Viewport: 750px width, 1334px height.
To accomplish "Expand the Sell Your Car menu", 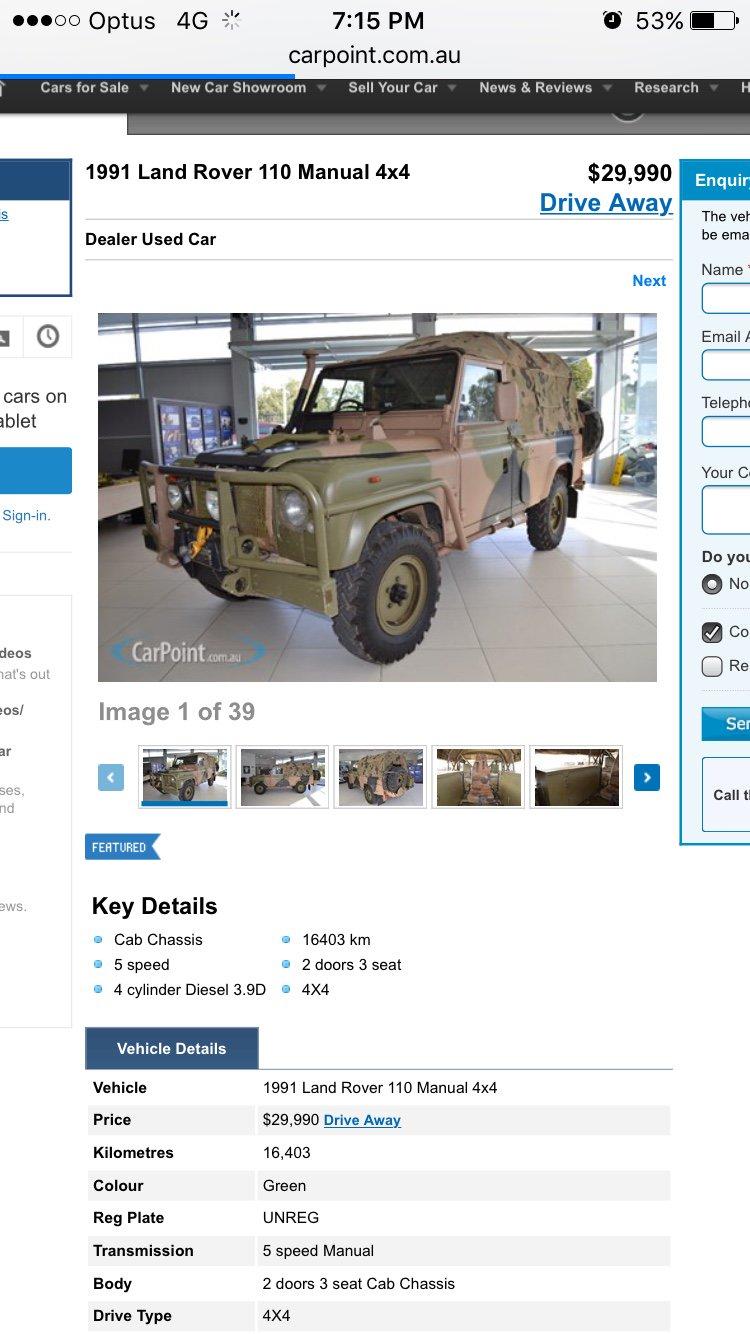I will (402, 88).
